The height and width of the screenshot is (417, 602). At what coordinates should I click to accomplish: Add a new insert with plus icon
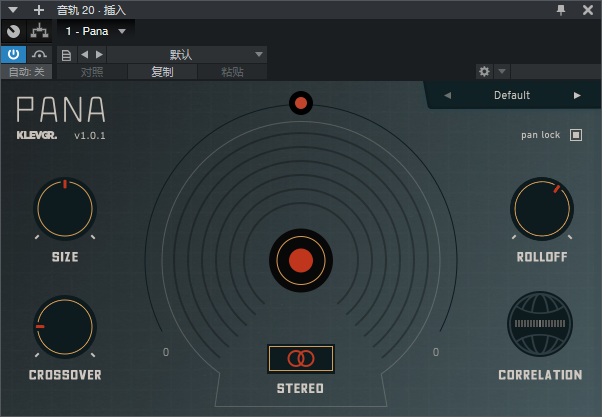[x=38, y=10]
